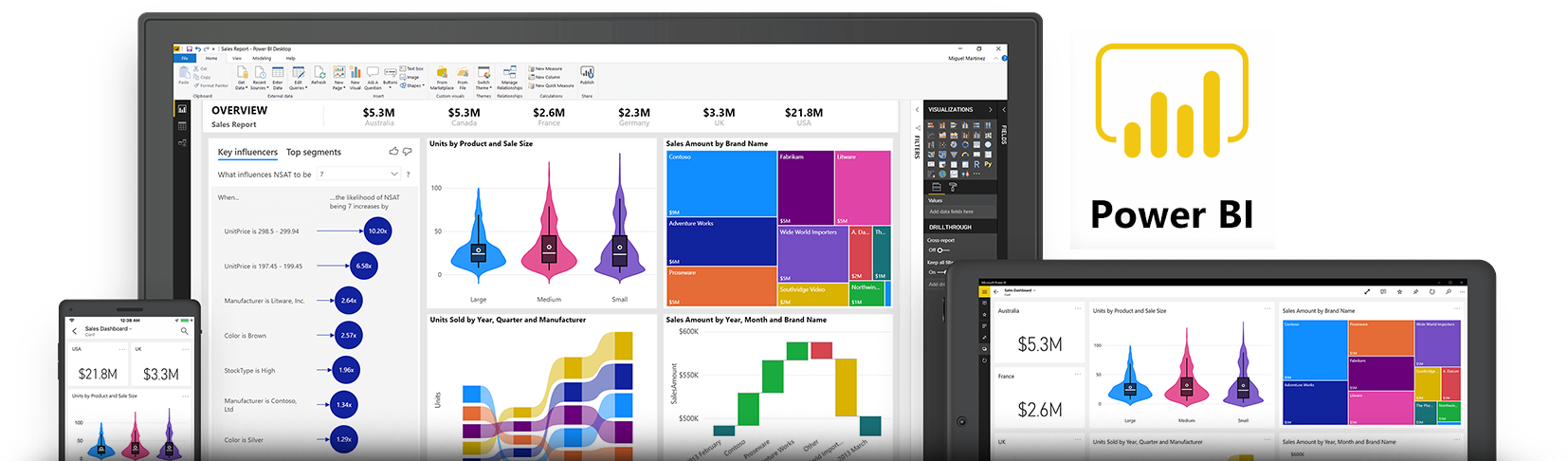1568x461 pixels.
Task: Open Data view in left sidebar
Action: (182, 126)
